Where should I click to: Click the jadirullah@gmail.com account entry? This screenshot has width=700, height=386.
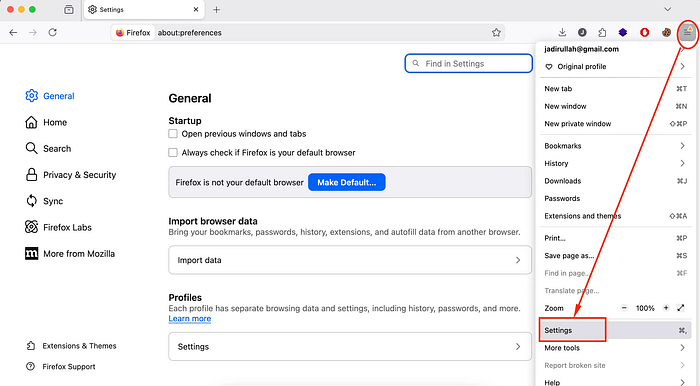coord(616,49)
